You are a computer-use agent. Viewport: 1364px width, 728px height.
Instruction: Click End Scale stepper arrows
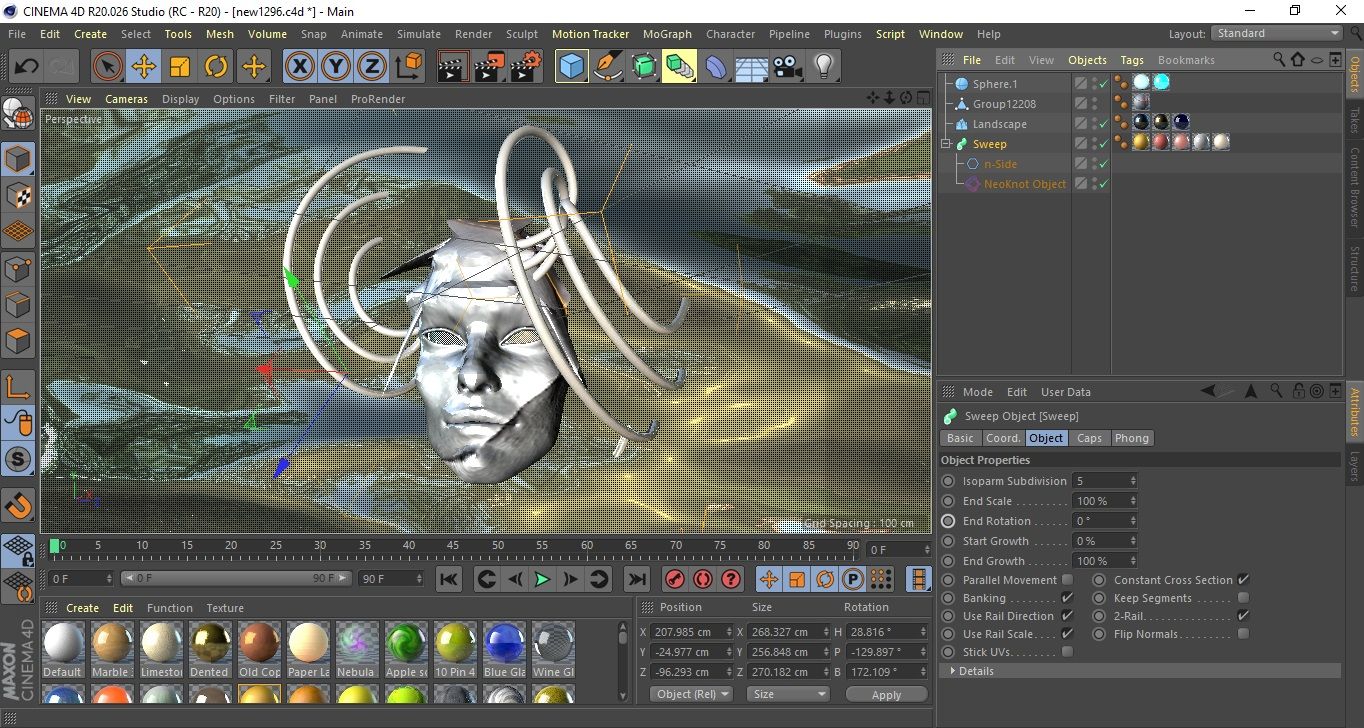tap(1133, 501)
